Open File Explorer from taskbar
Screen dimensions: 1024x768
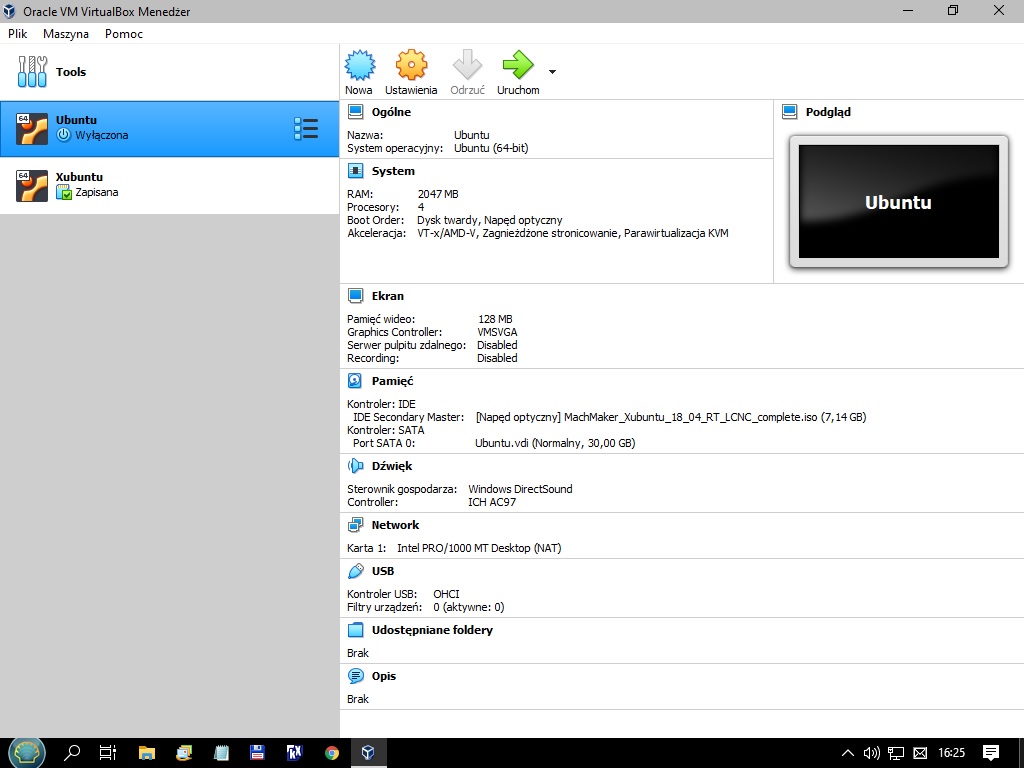click(x=147, y=753)
